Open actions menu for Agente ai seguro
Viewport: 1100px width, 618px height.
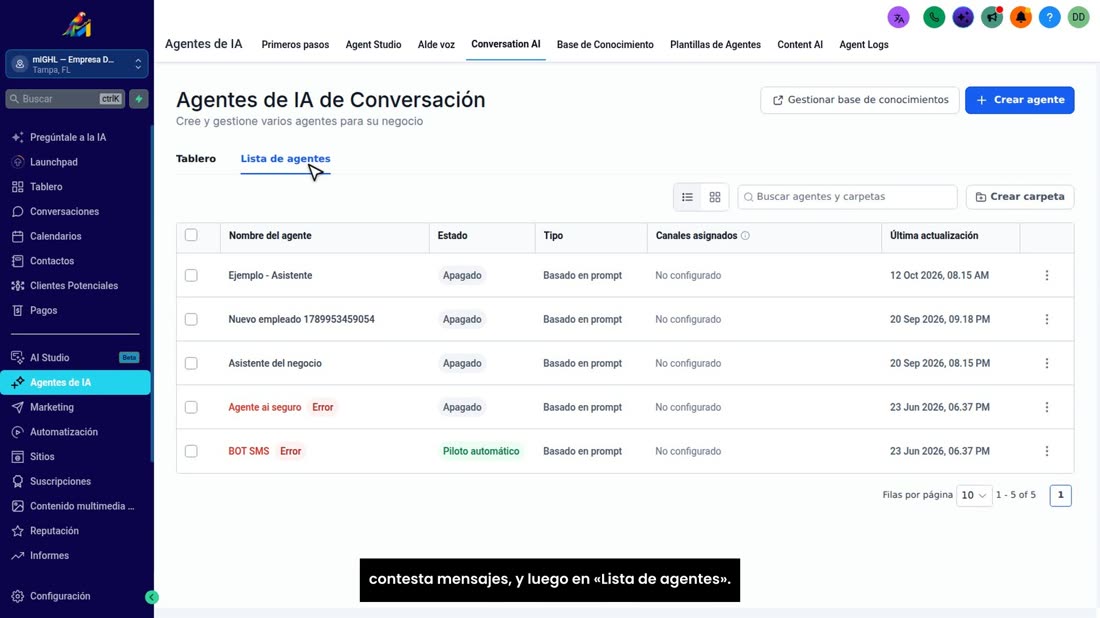click(1047, 408)
